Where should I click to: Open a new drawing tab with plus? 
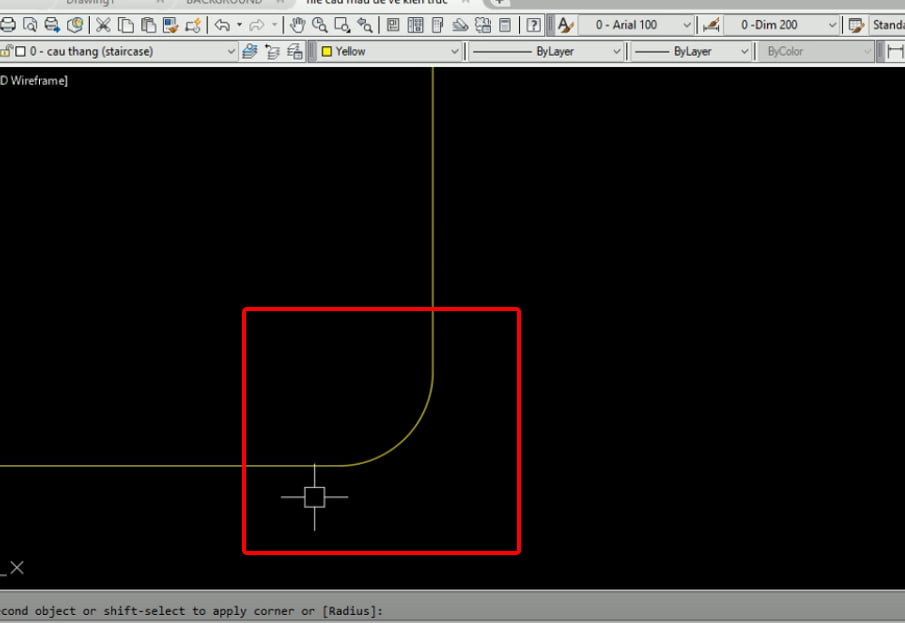tap(499, 2)
